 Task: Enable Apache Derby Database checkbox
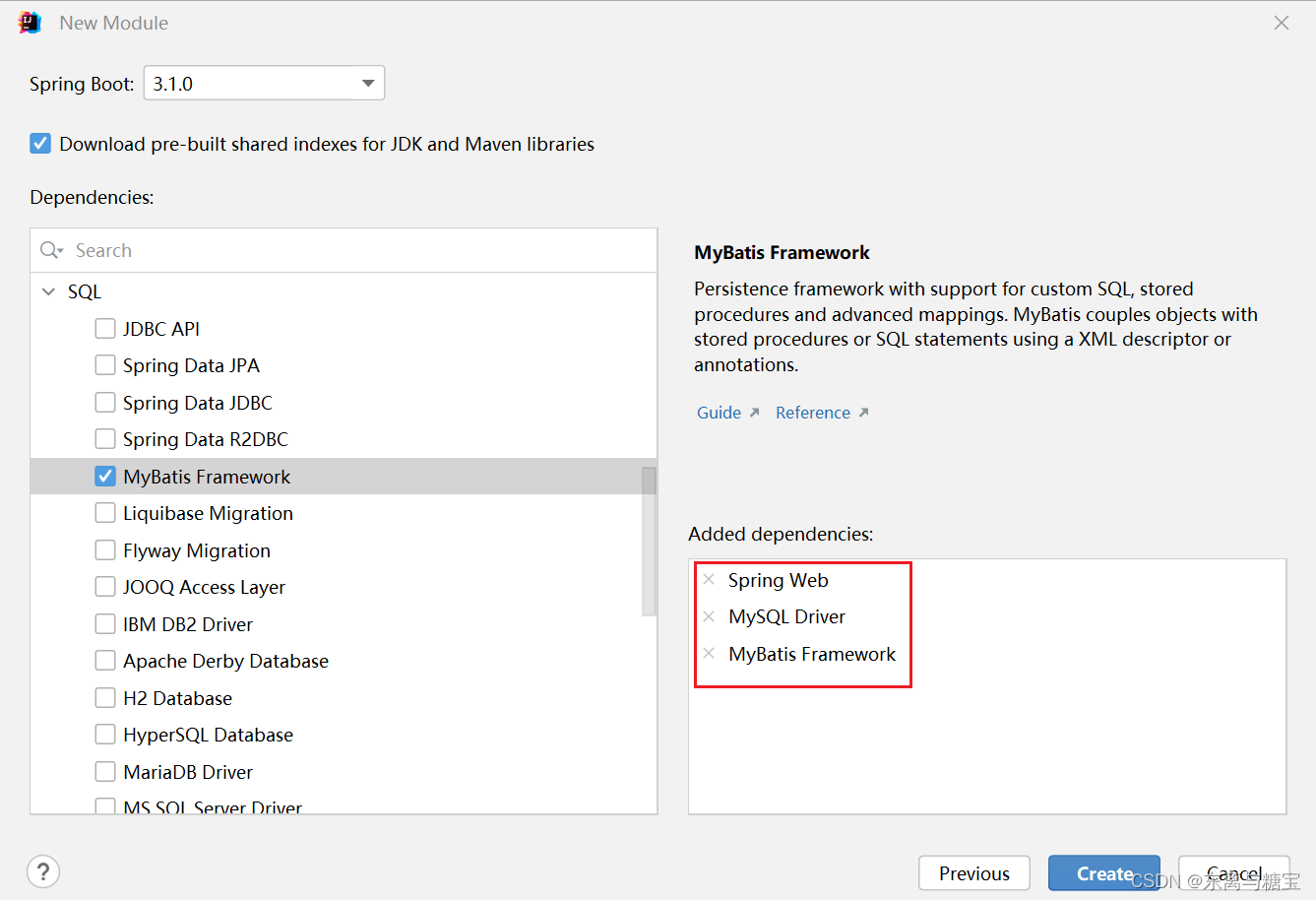105,661
